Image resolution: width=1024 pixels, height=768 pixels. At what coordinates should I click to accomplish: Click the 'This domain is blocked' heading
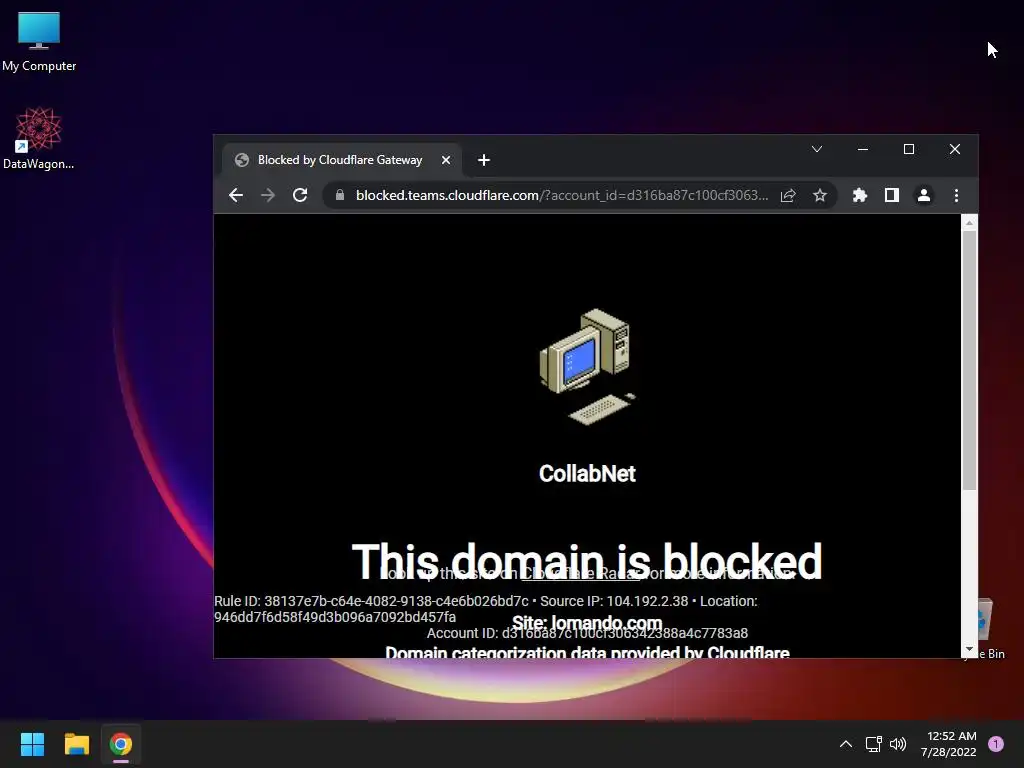point(587,561)
